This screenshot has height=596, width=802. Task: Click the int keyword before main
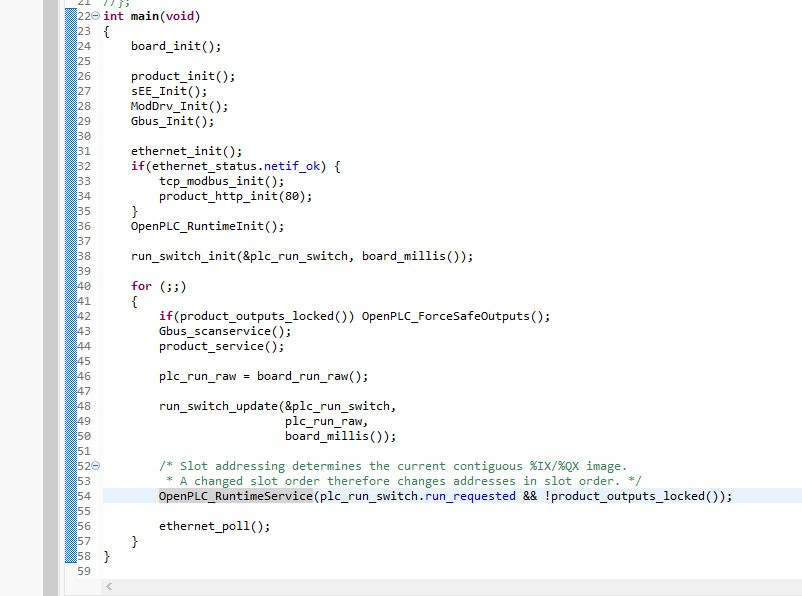coord(114,16)
